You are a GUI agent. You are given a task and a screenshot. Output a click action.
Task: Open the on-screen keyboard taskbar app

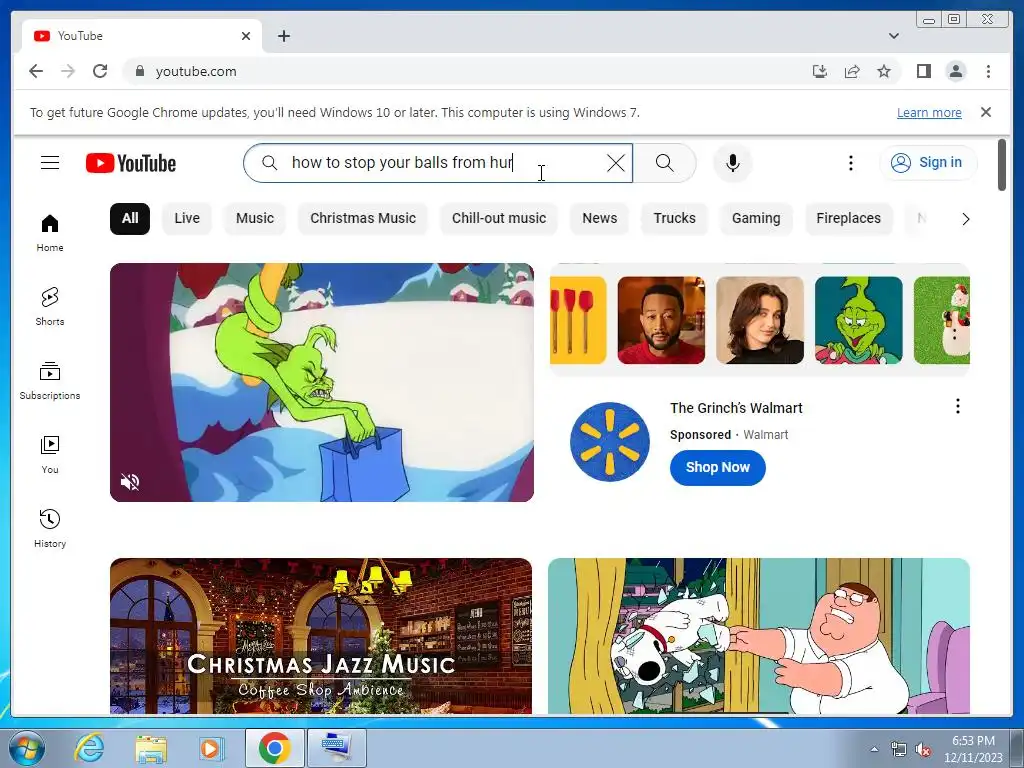click(x=336, y=748)
